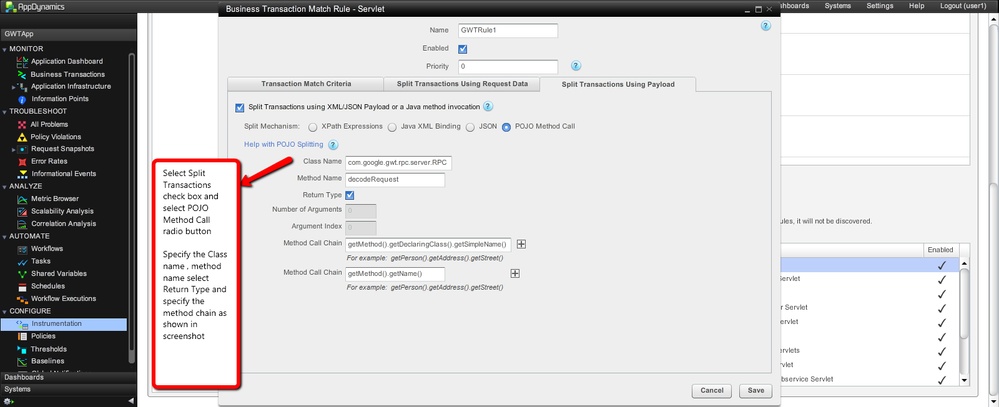
Task: Click the Name input field
Action: pyautogui.click(x=508, y=31)
